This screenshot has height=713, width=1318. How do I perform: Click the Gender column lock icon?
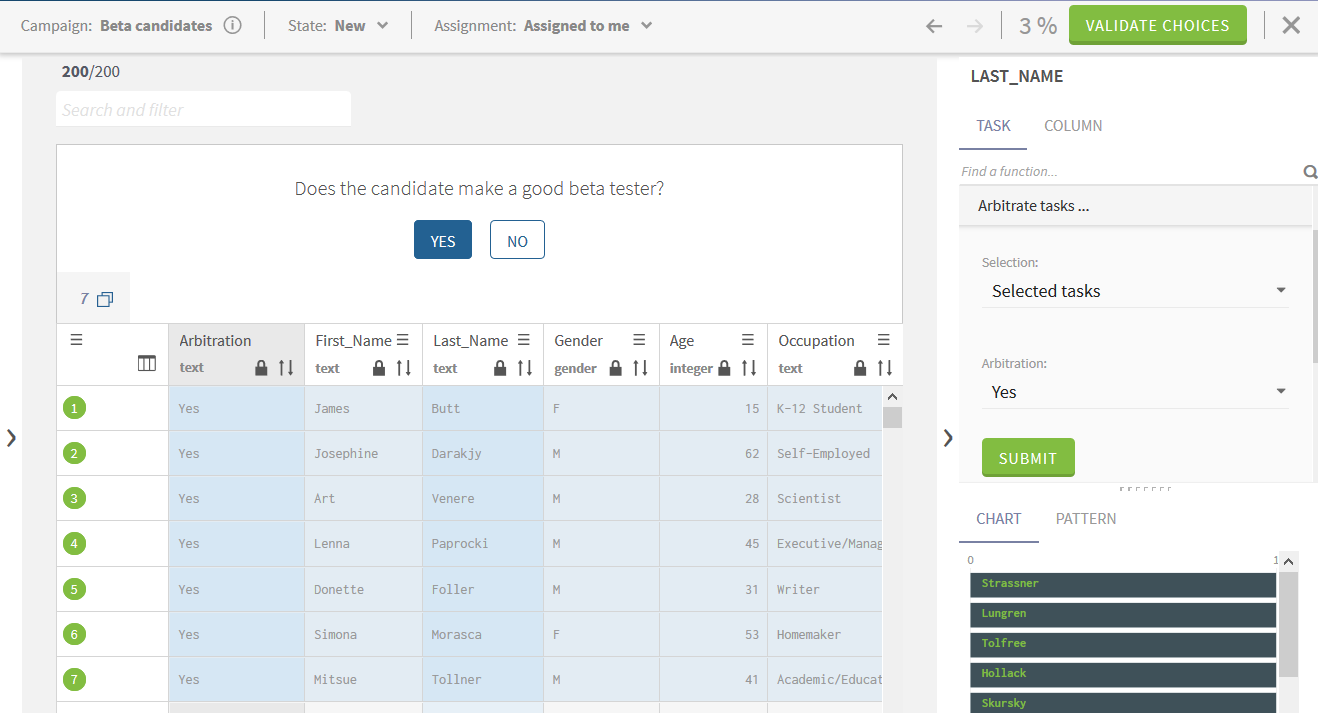pos(616,368)
